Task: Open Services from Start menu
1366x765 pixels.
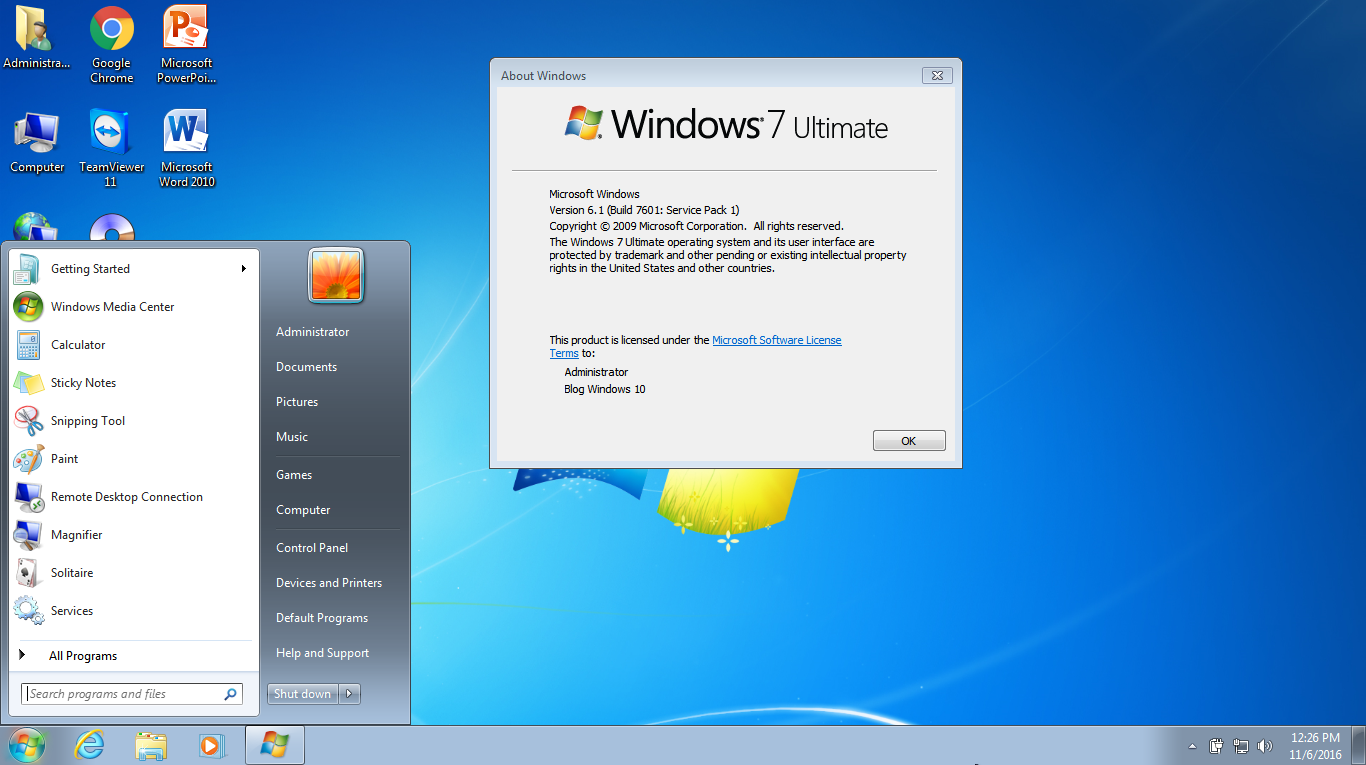Action: [x=134, y=611]
